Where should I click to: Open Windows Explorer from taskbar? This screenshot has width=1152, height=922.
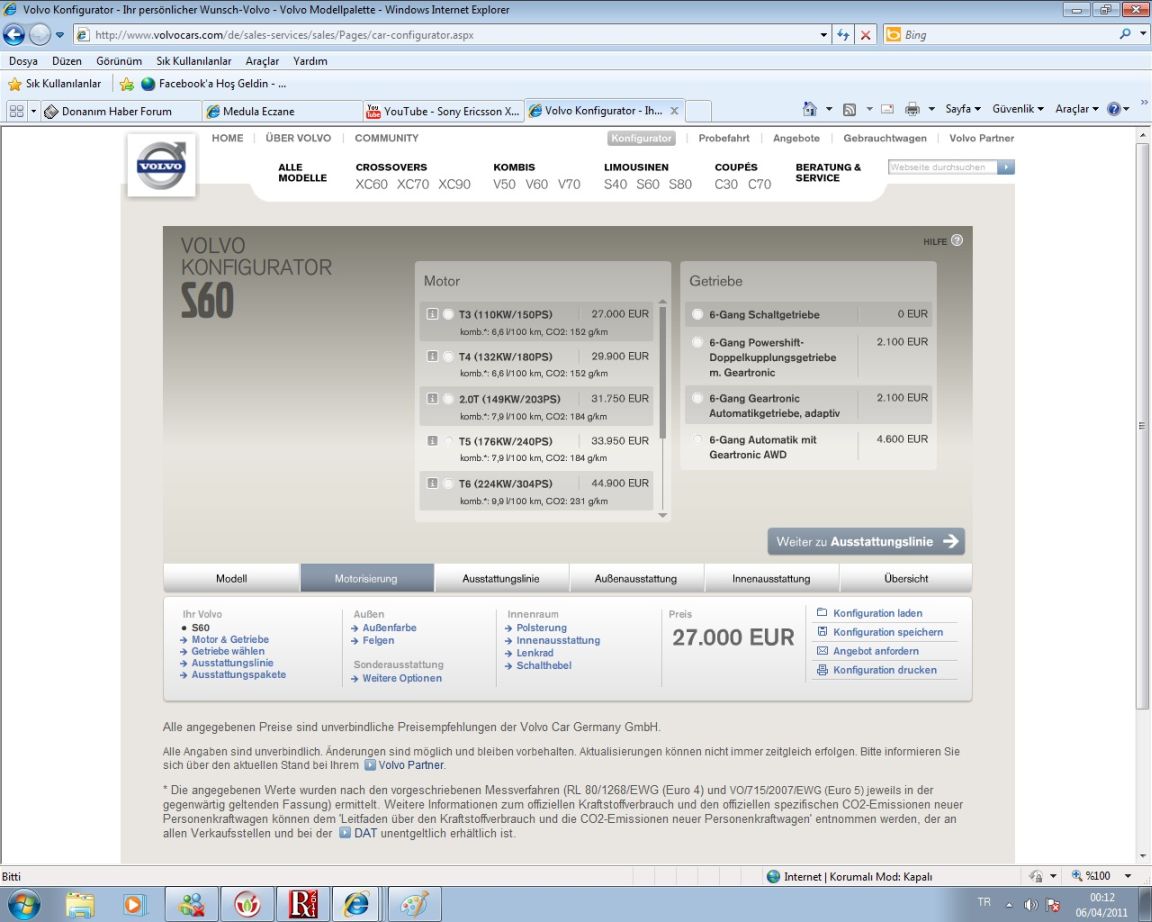[x=80, y=904]
